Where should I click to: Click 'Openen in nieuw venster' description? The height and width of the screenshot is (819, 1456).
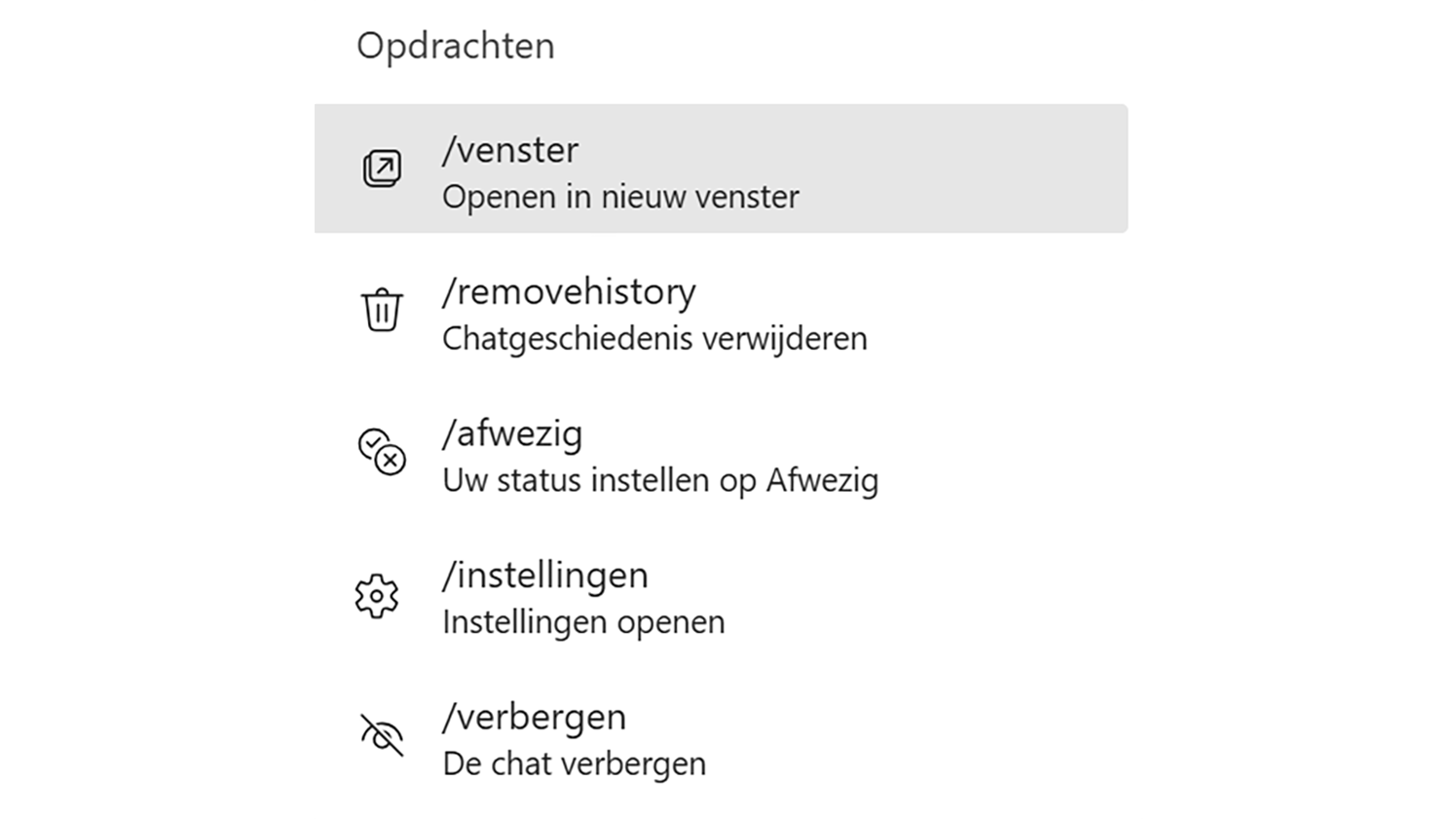(x=620, y=197)
